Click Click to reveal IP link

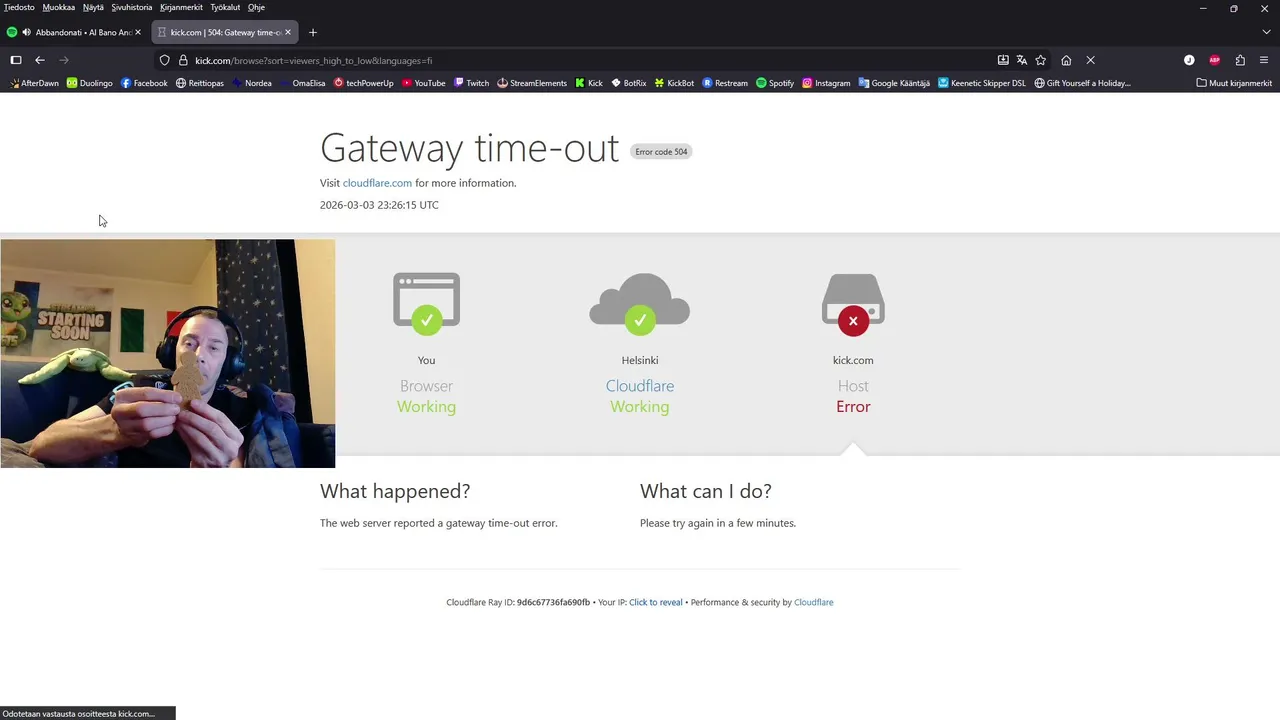pos(656,602)
